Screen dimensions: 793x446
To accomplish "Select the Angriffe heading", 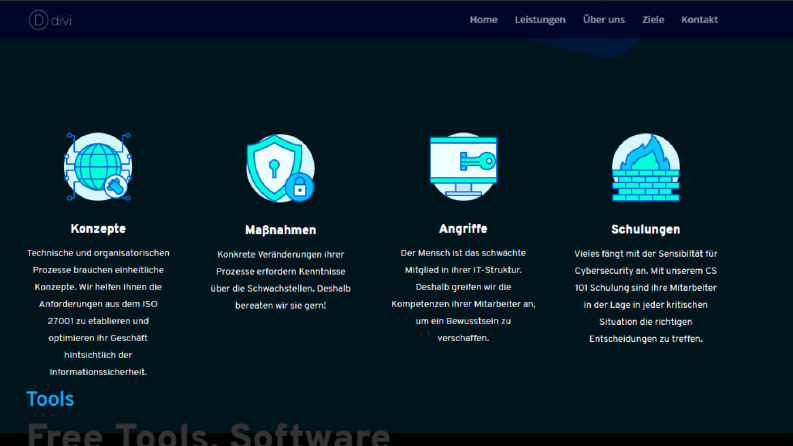I will 463,229.
